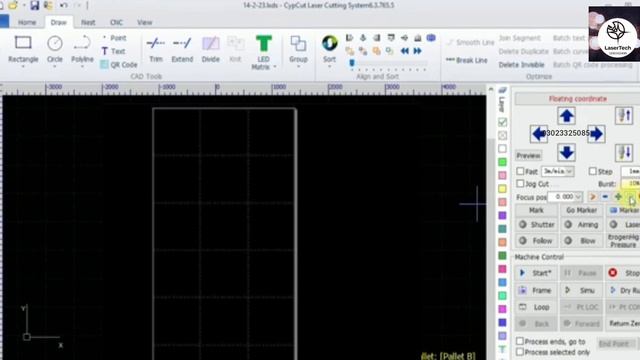Move the Align and Sort slider handle
The height and width of the screenshot is (360, 640).
pyautogui.click(x=352, y=63)
